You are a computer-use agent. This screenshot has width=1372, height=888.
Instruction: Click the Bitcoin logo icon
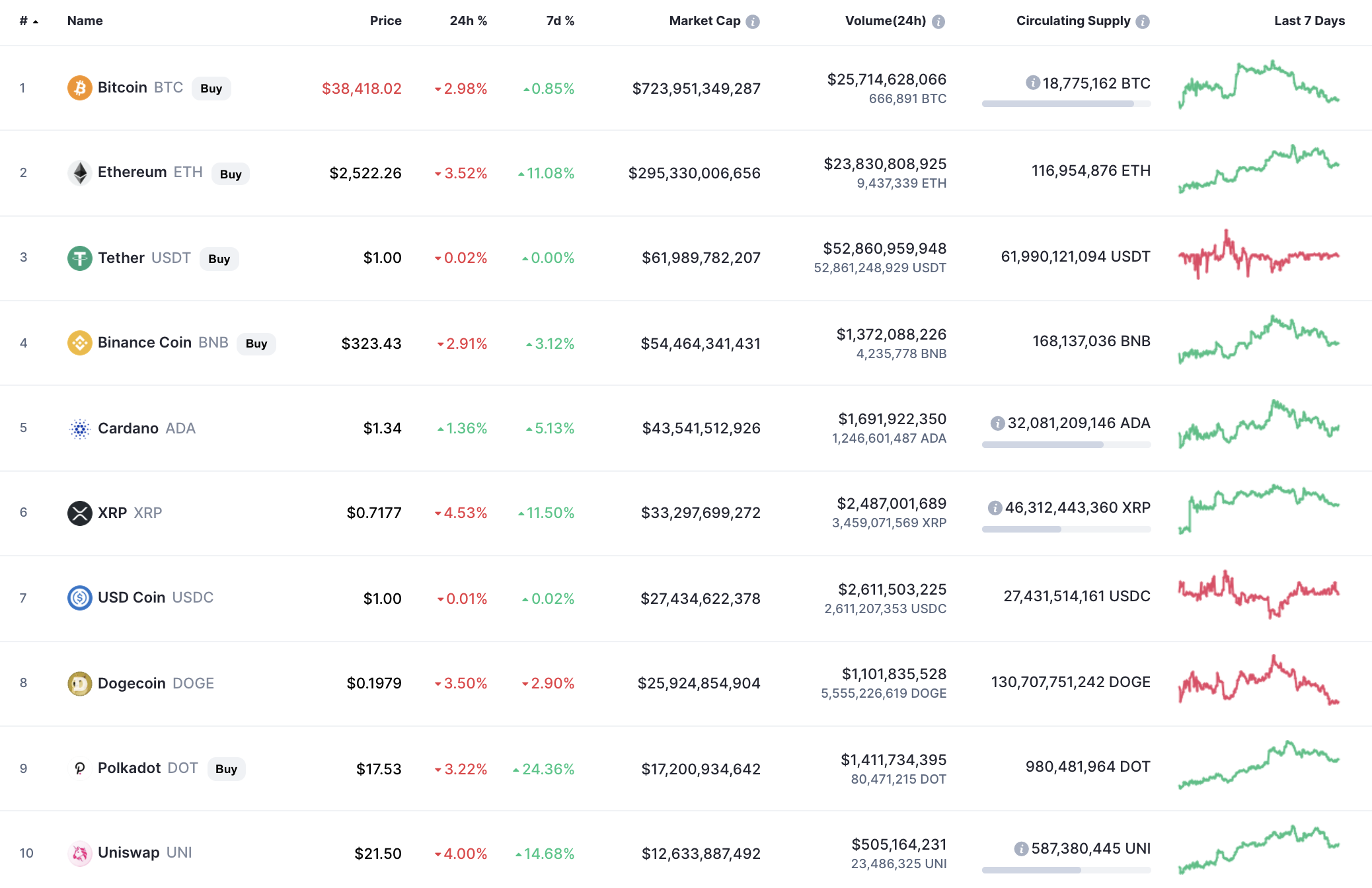click(79, 88)
